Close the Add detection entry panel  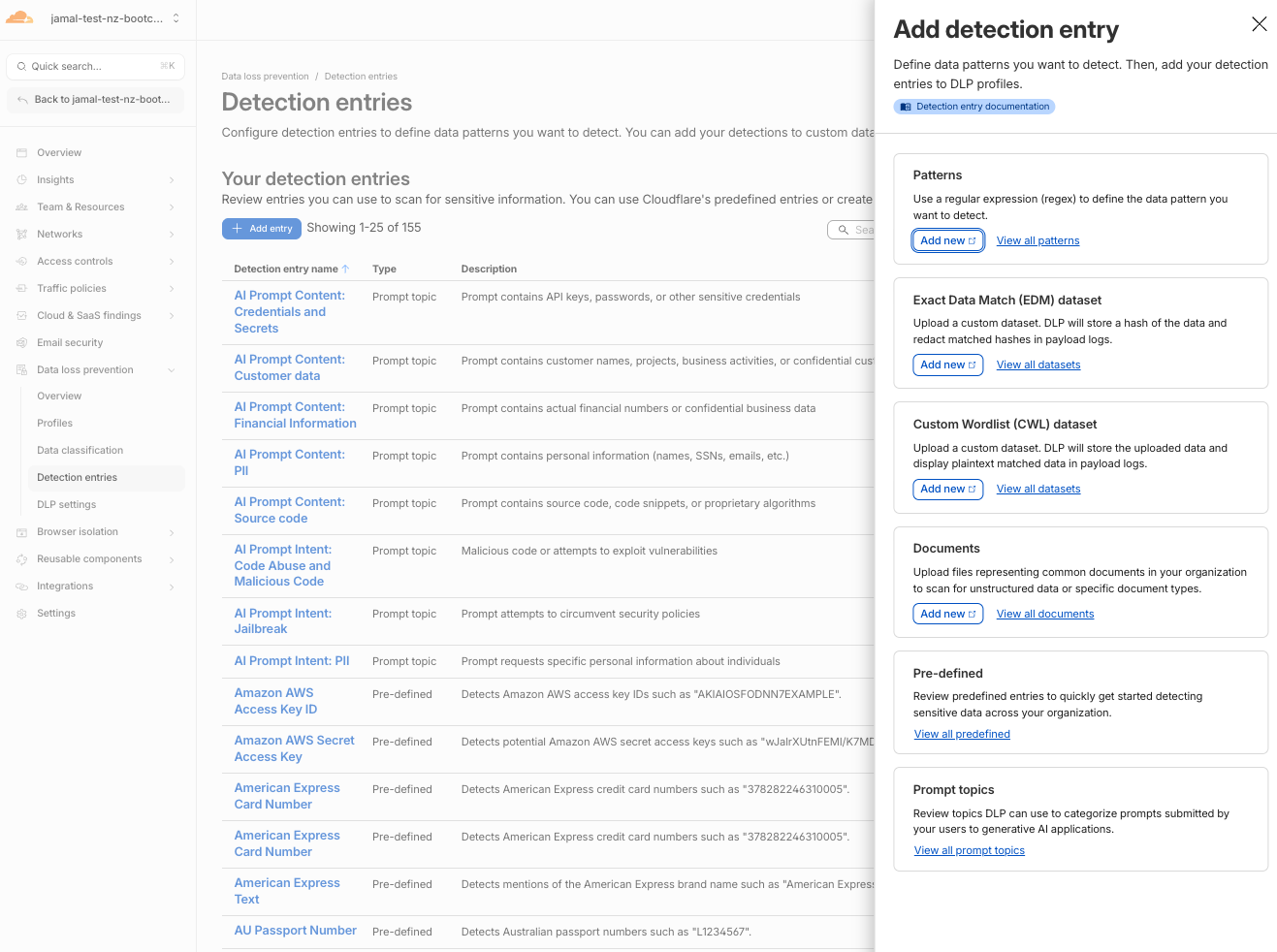1259,24
